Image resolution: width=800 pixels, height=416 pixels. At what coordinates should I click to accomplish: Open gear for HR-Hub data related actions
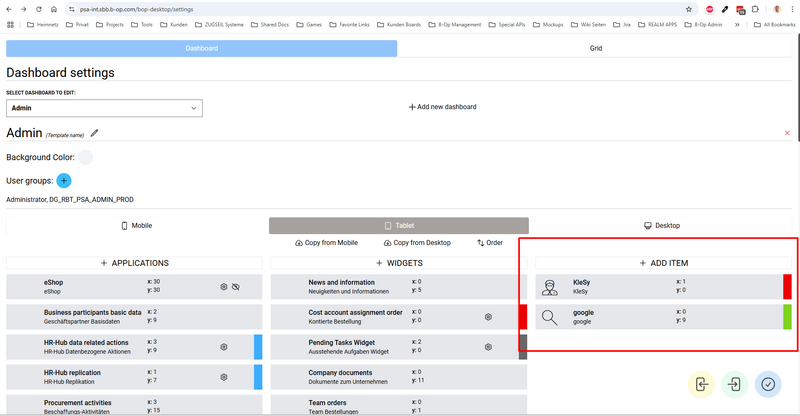tap(224, 347)
